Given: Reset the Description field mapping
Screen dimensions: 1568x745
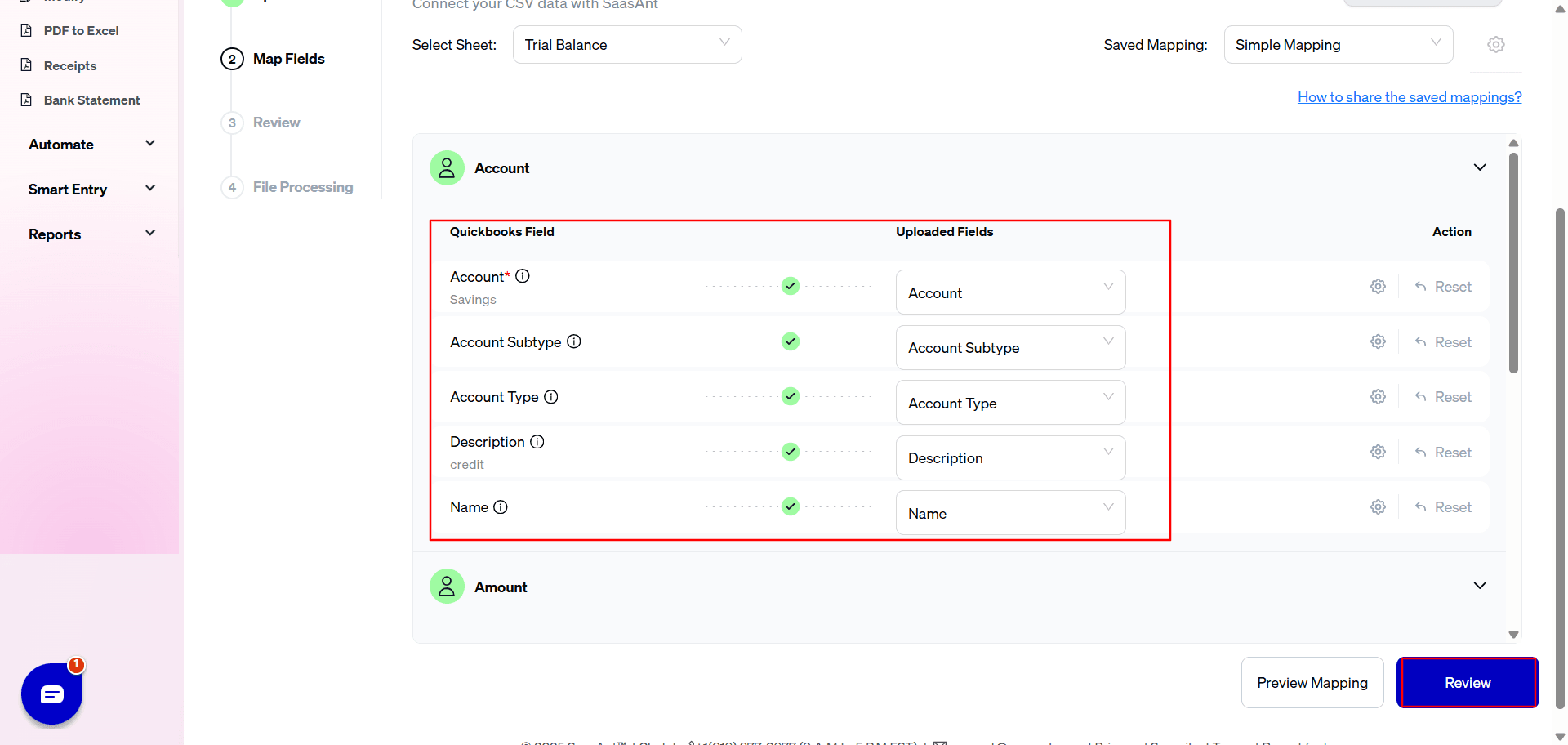Looking at the screenshot, I should tap(1443, 453).
